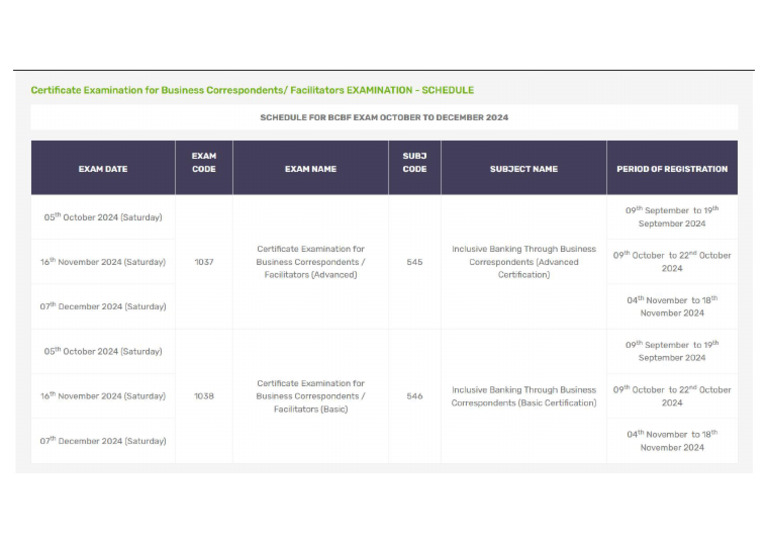The width and height of the screenshot is (768, 543).
Task: Click the EXAM NAME column header
Action: 311,169
